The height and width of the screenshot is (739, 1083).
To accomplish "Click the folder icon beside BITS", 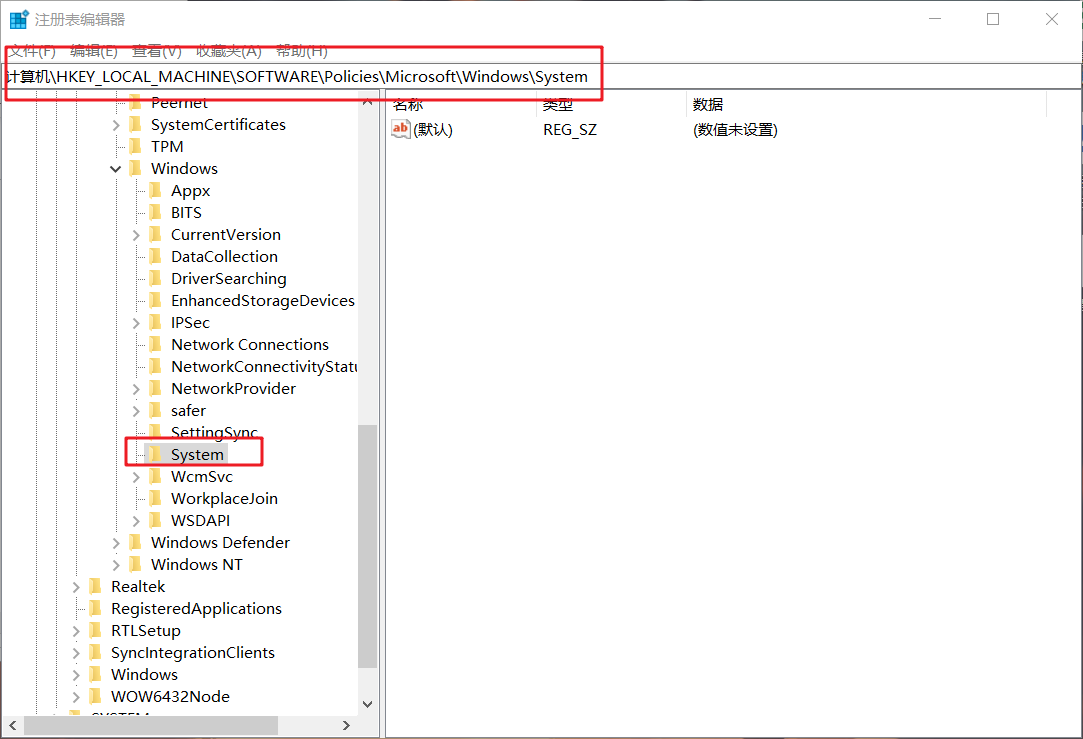I will (x=155, y=212).
